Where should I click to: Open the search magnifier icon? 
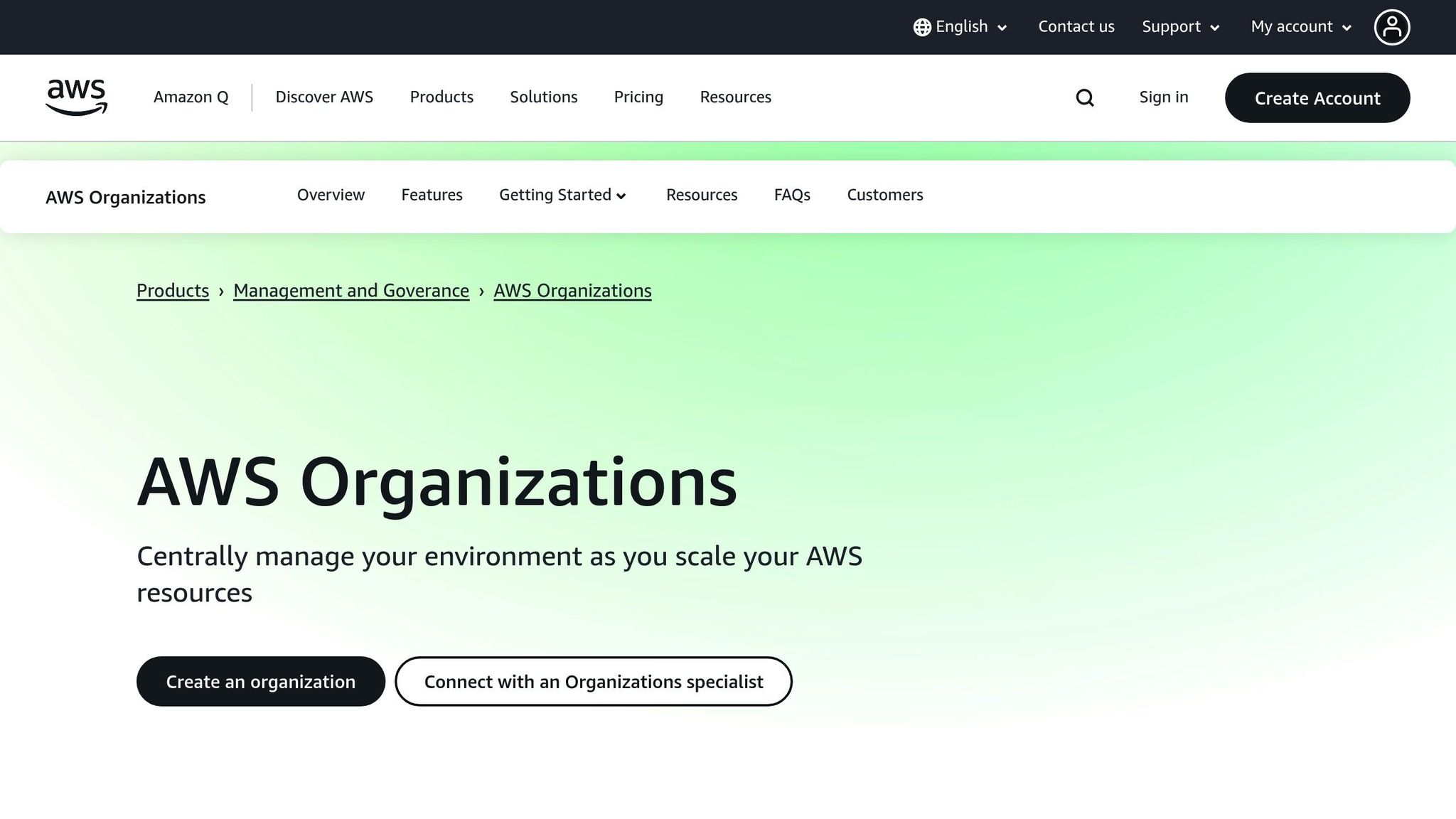[1084, 97]
